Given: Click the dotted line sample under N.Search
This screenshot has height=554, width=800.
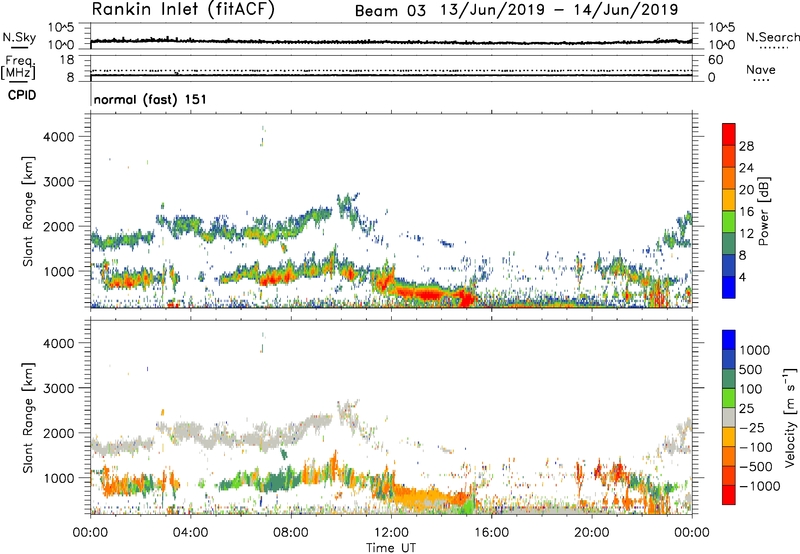Looking at the screenshot, I should point(774,48).
